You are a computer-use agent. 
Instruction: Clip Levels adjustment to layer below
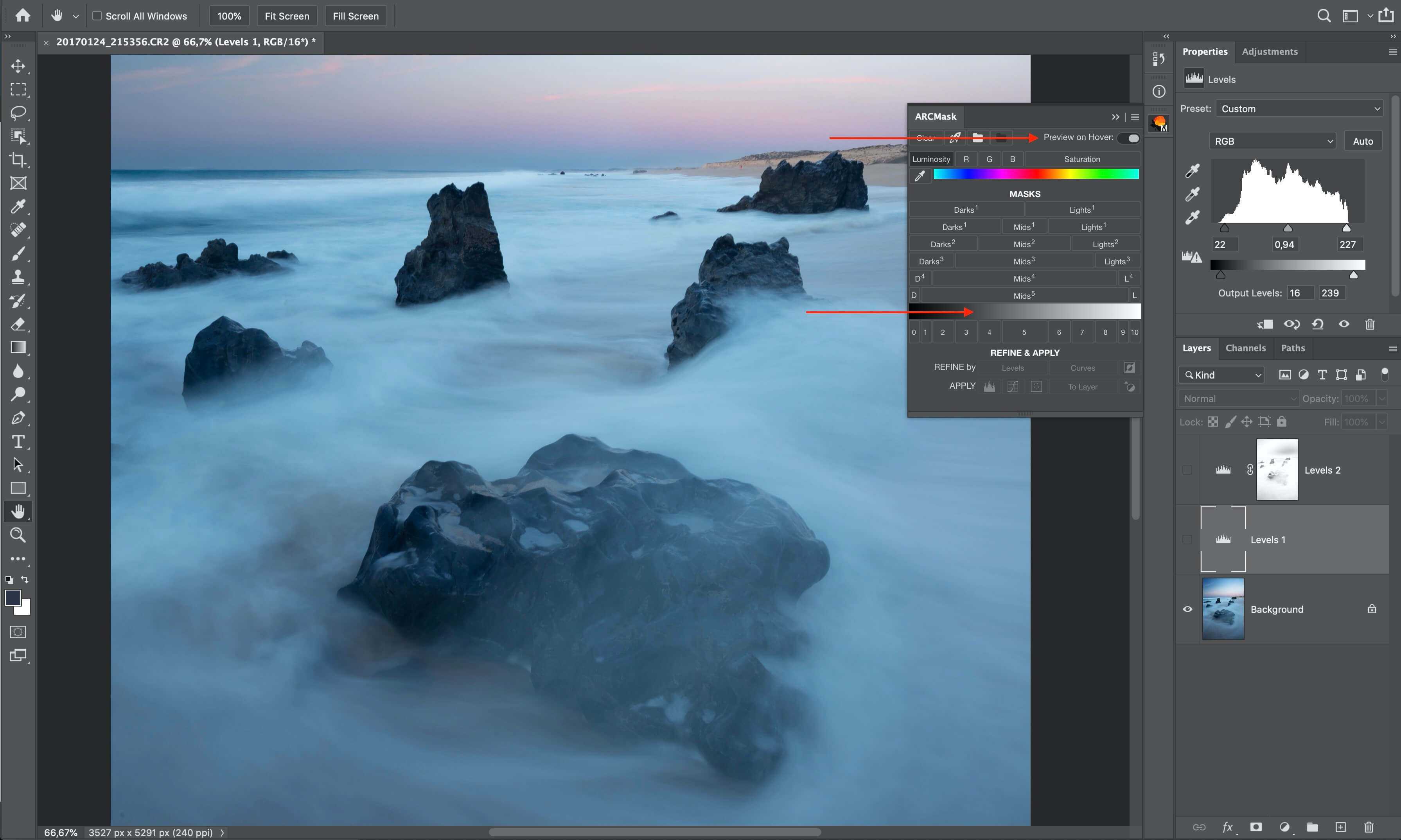tap(1264, 324)
